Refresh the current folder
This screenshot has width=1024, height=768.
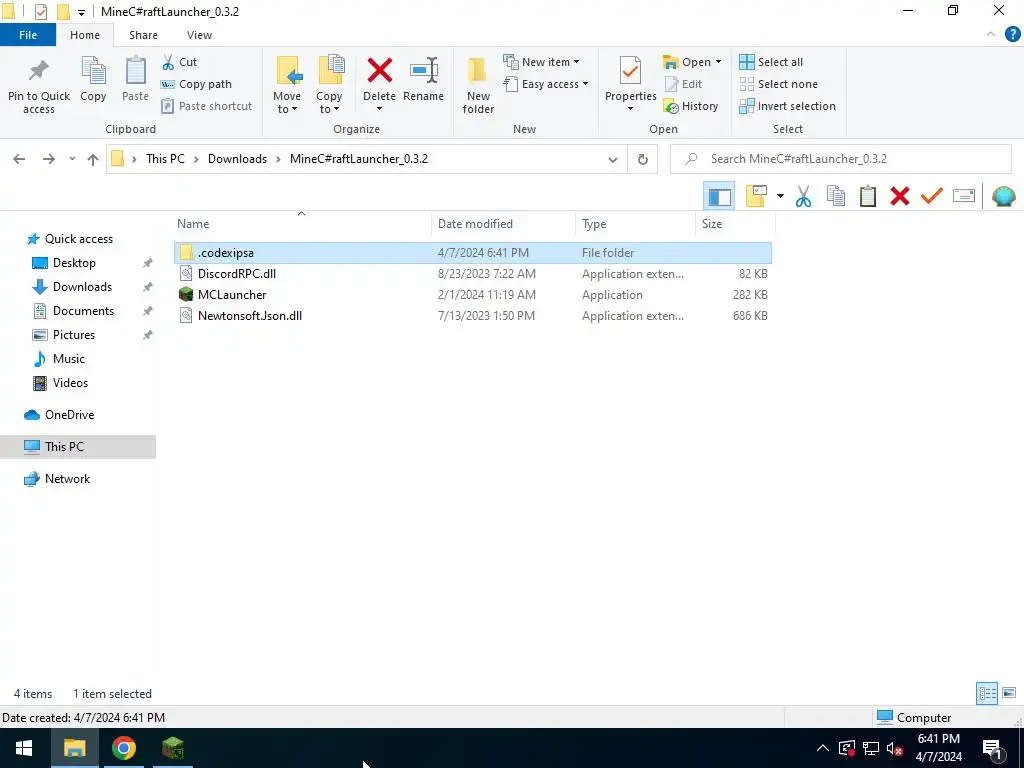point(643,159)
